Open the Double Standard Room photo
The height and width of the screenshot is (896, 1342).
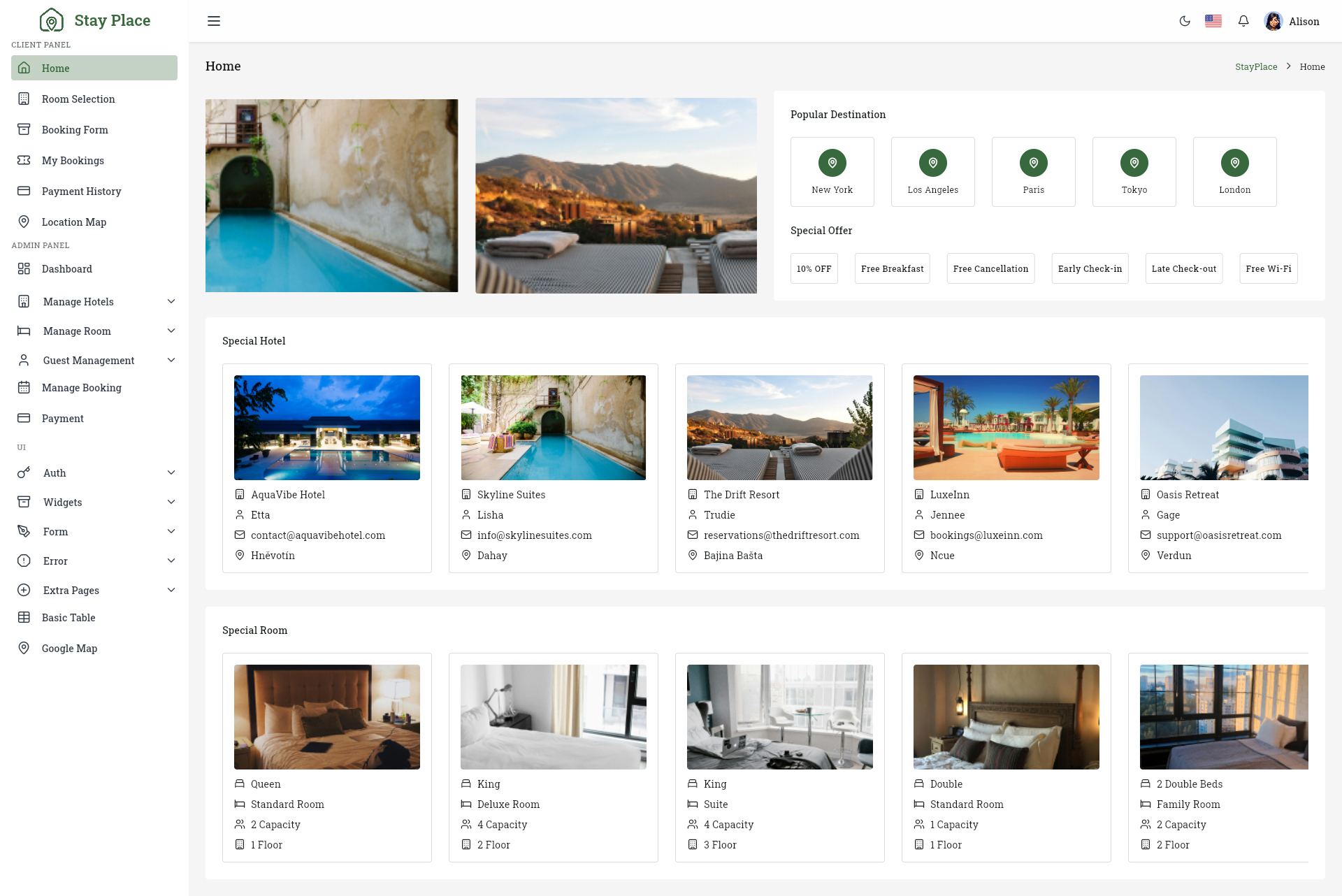(x=1006, y=717)
